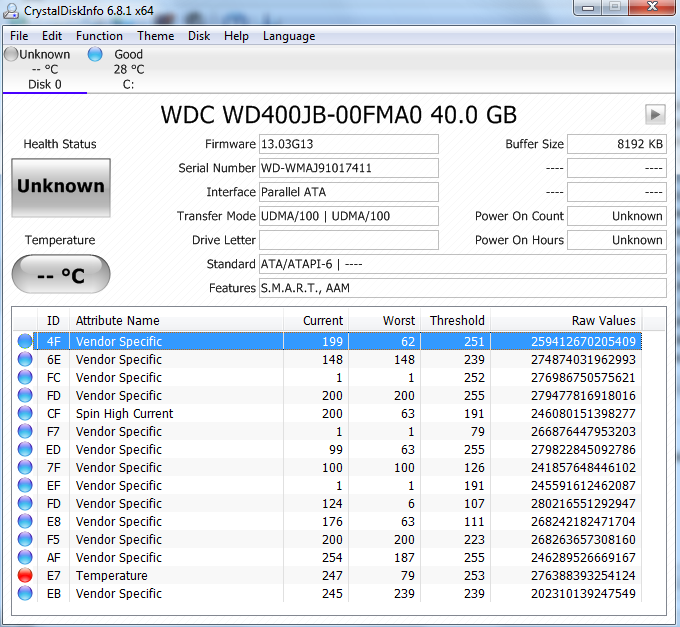Click next disk arrow button

655,114
